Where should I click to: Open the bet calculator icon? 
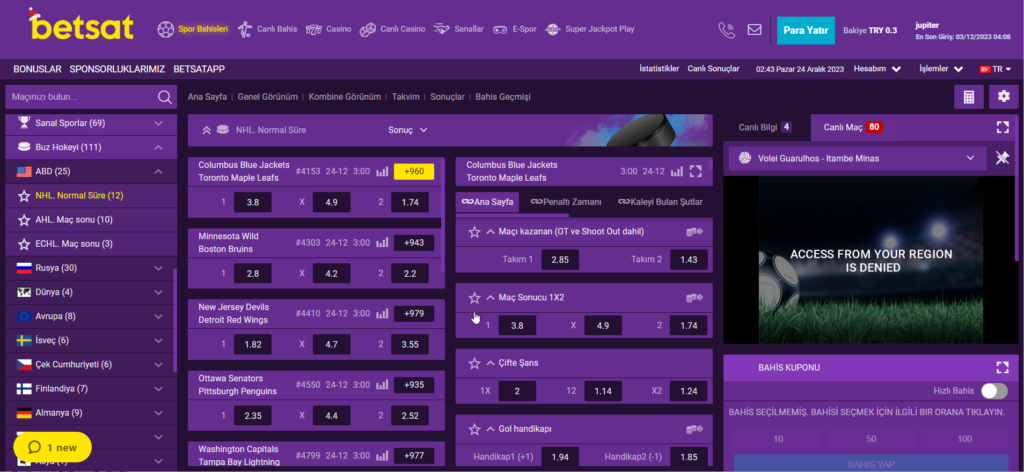pos(969,97)
